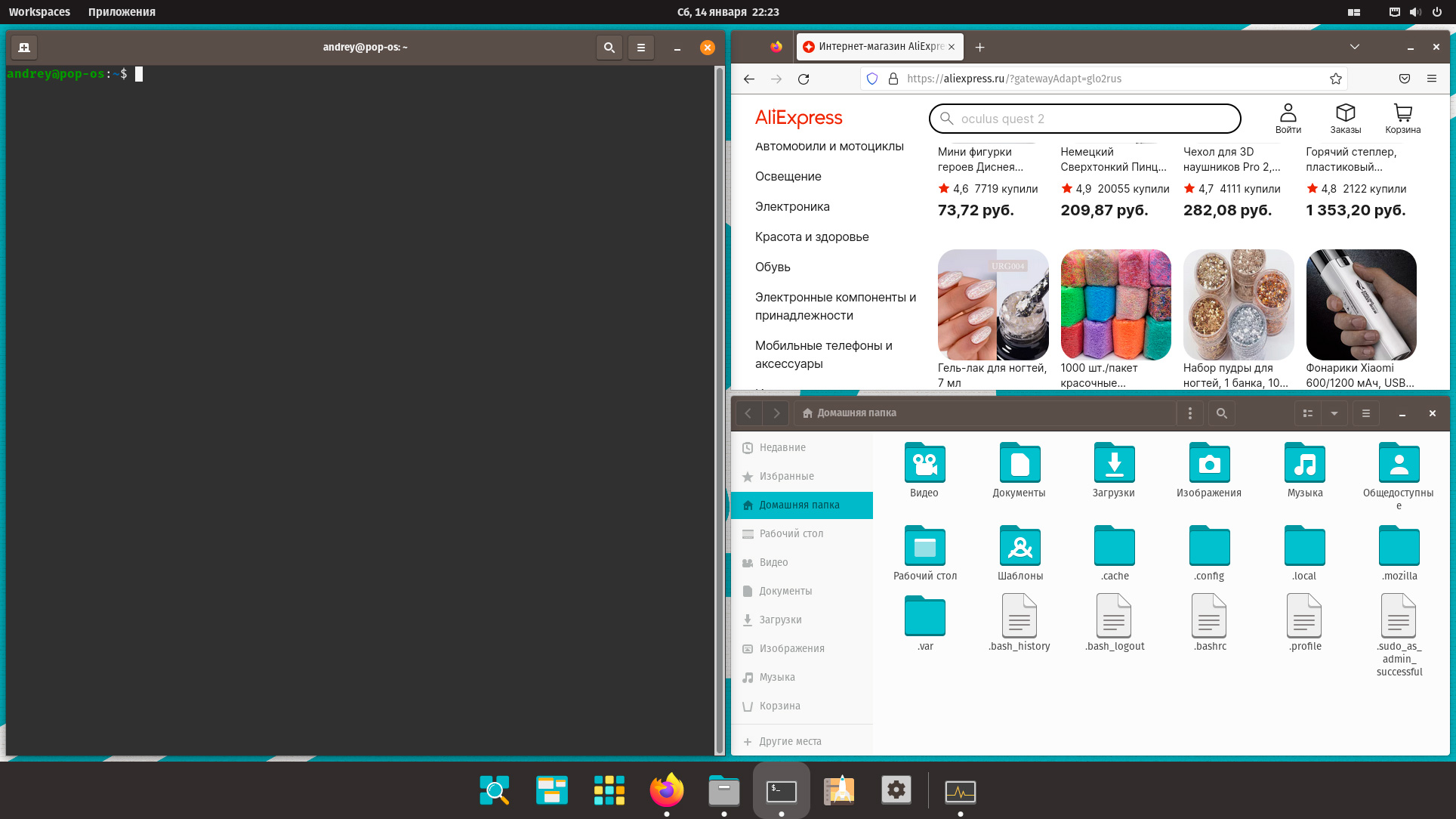The image size is (1456, 819).
Task: Click the terminal search magnifier icon
Action: tap(609, 48)
